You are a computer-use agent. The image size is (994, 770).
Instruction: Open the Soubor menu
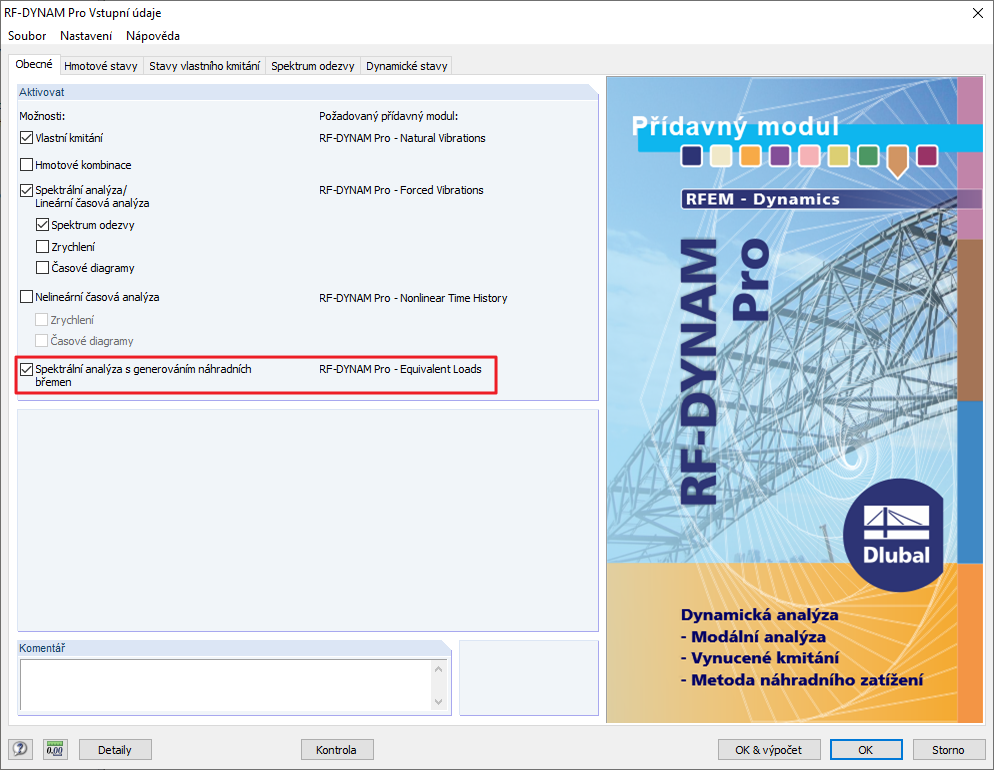coord(26,35)
